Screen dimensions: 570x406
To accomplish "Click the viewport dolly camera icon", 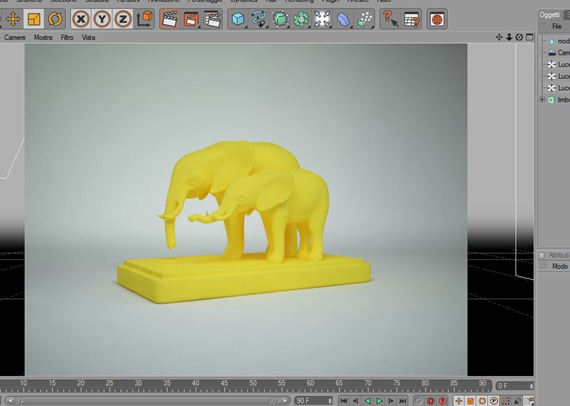I will (509, 37).
